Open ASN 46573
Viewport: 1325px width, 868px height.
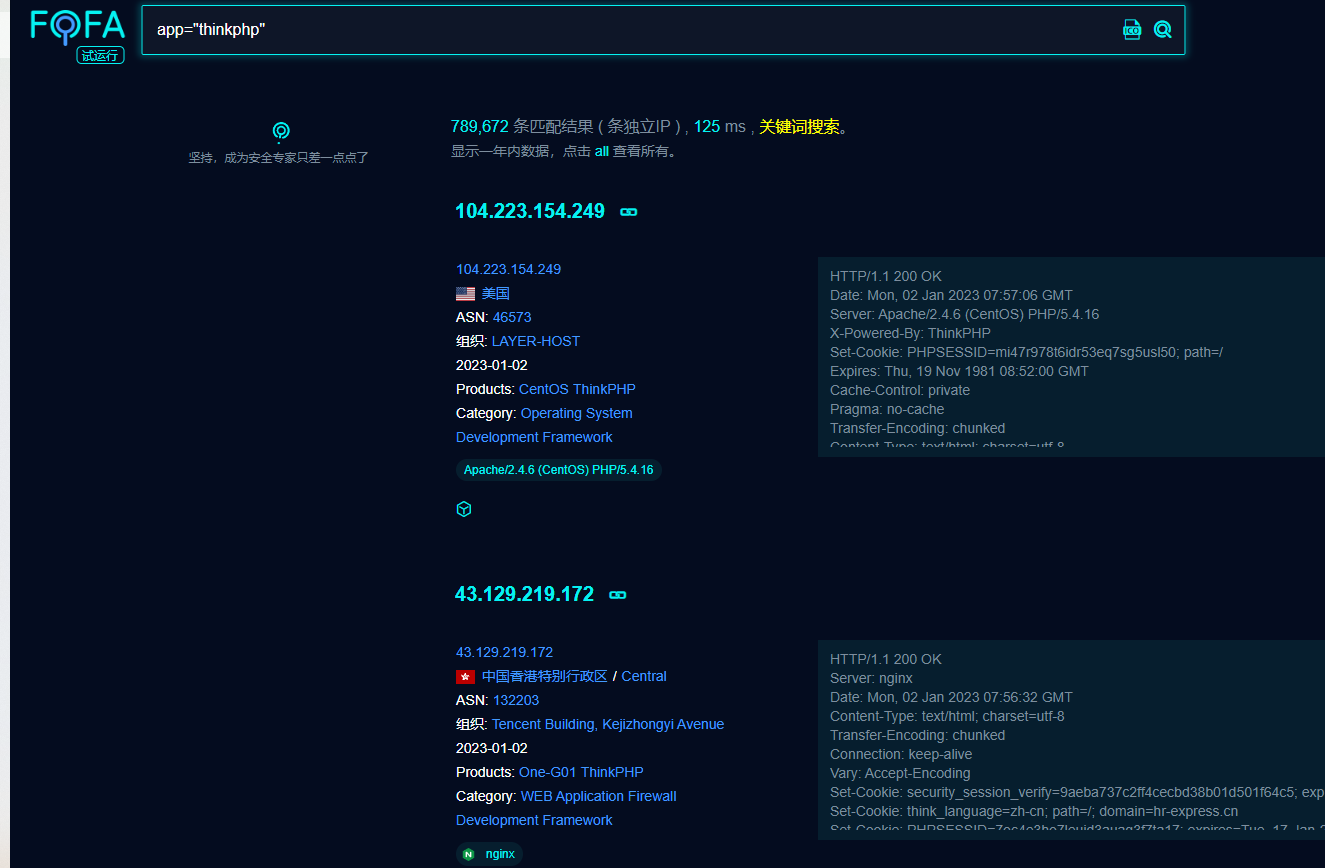pyautogui.click(x=512, y=317)
